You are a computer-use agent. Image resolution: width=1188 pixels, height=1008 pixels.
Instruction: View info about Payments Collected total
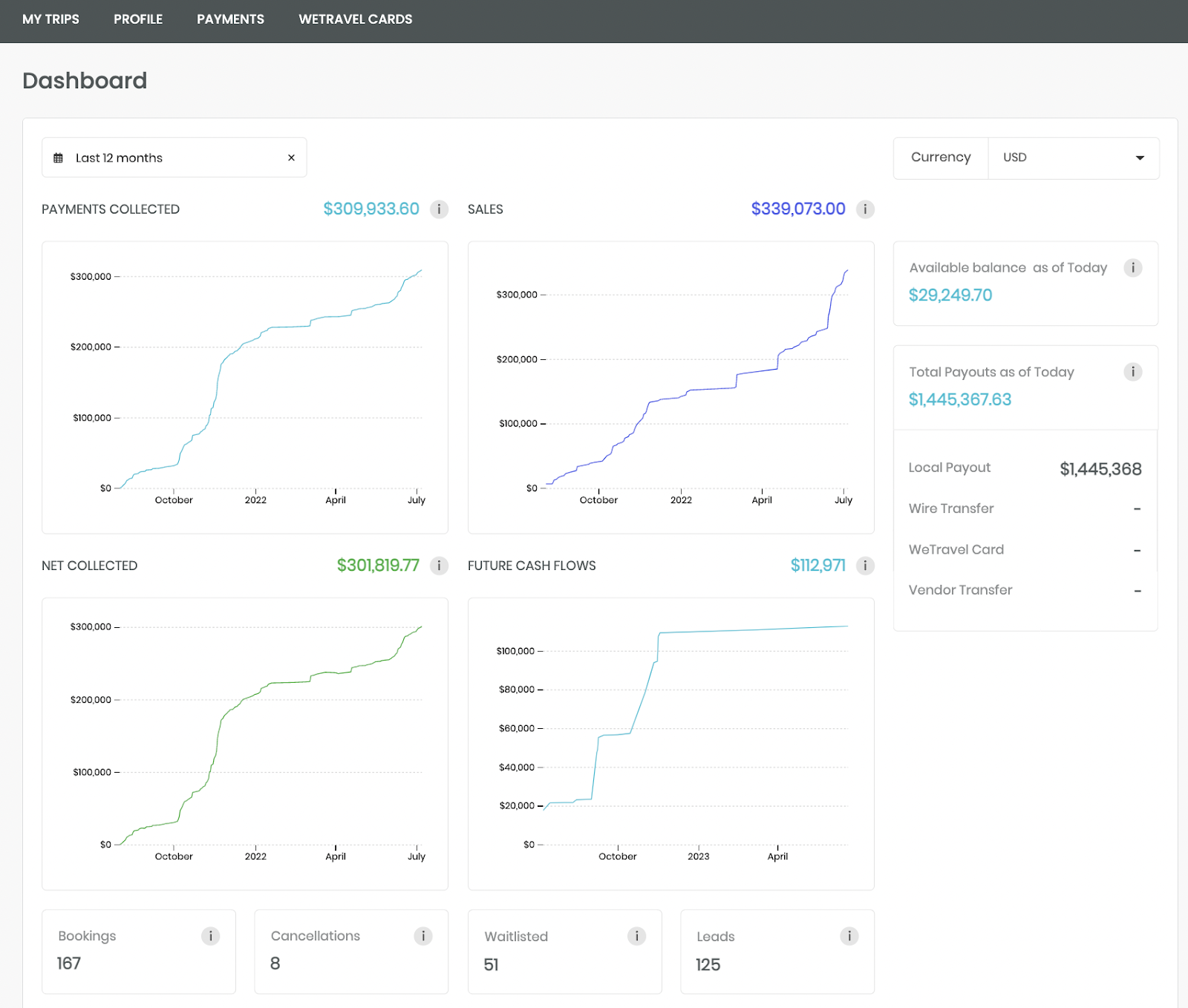tap(440, 209)
